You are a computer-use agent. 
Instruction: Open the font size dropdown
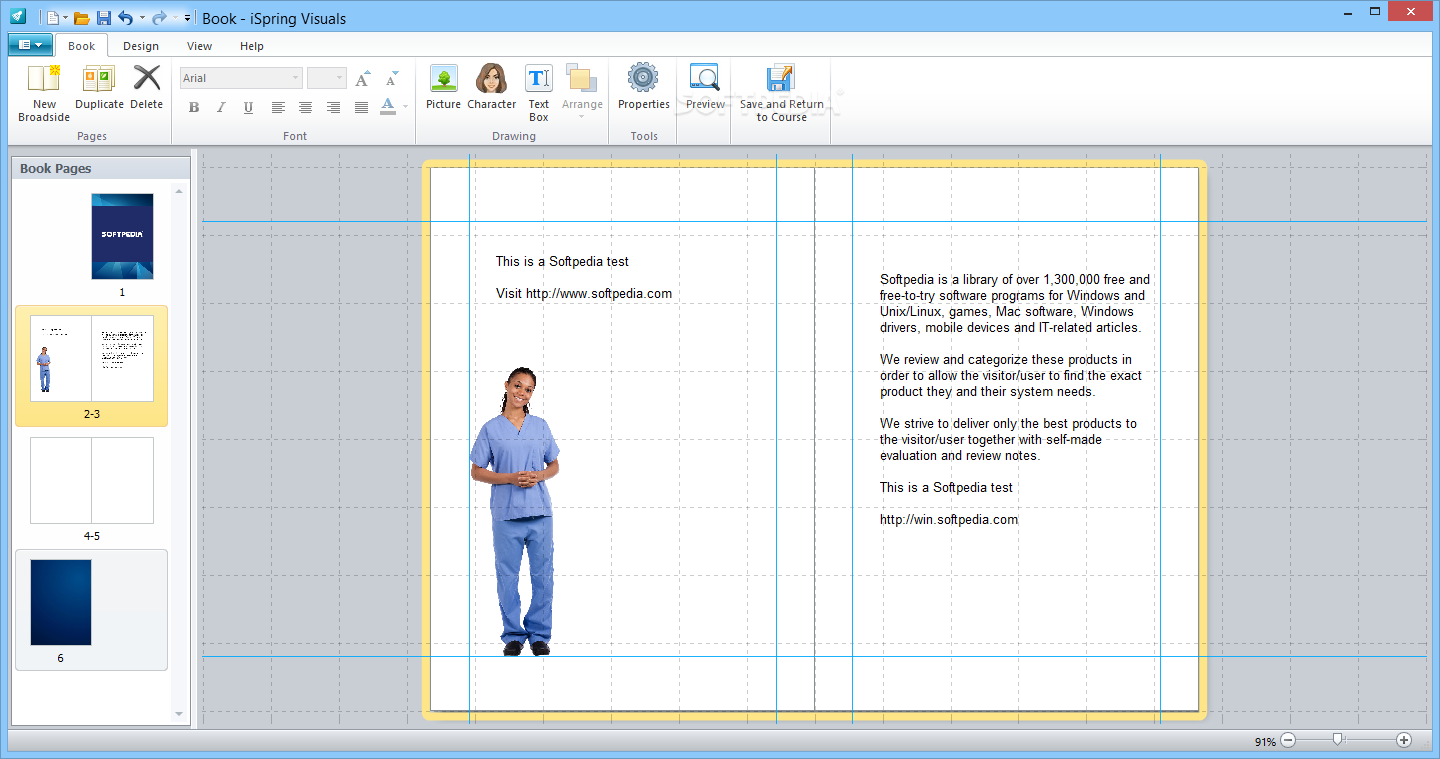[x=340, y=78]
